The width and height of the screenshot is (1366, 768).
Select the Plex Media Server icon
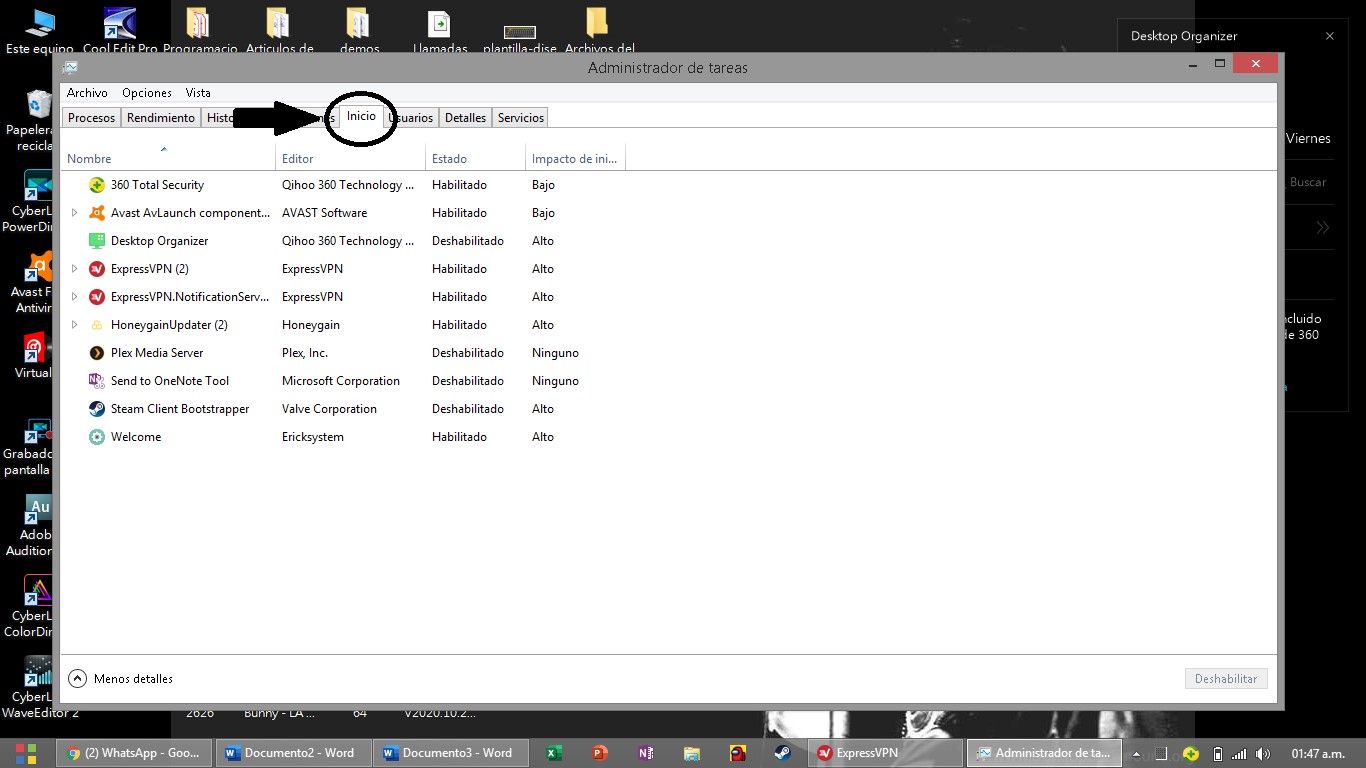point(96,352)
